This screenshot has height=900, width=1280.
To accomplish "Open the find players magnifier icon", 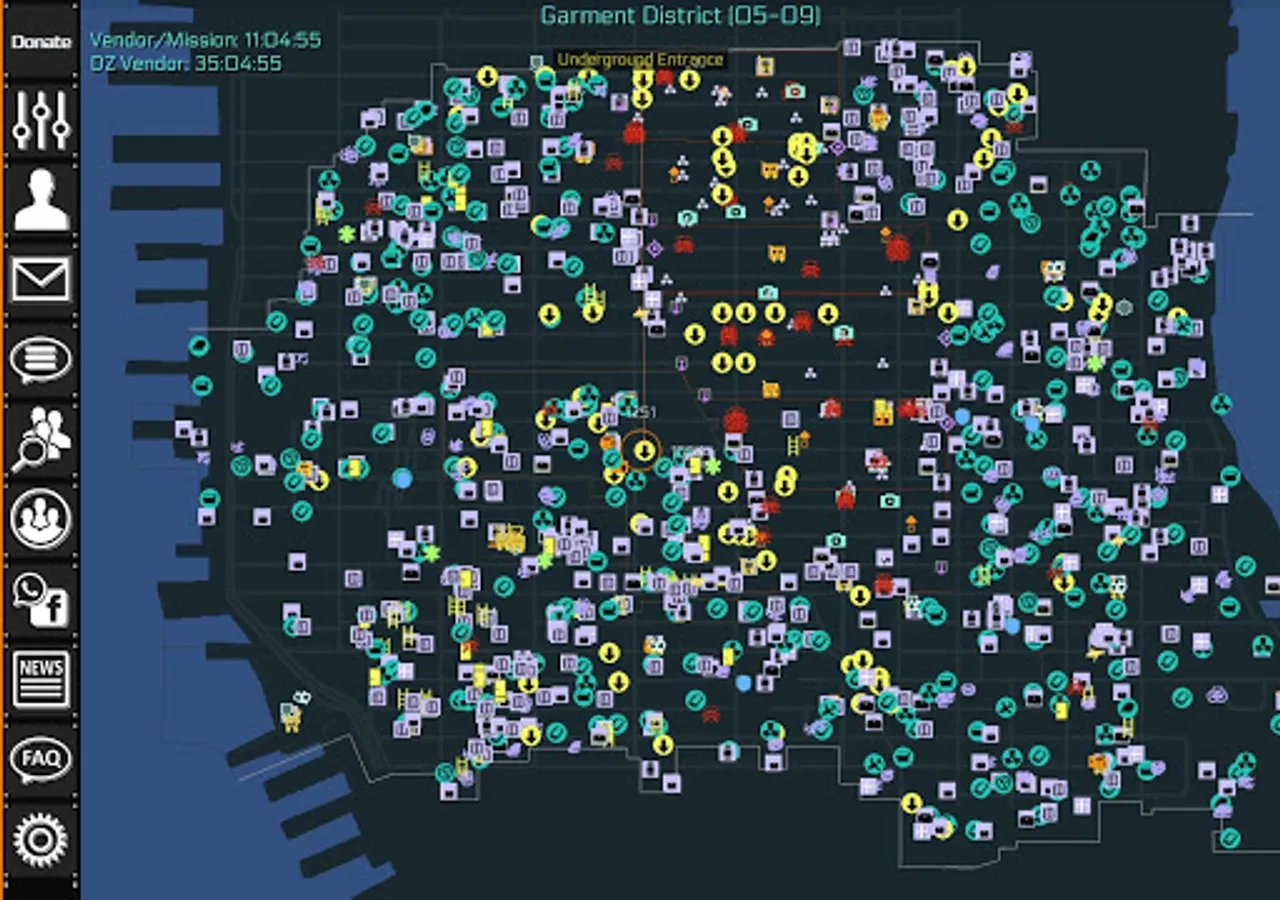I will point(41,439).
